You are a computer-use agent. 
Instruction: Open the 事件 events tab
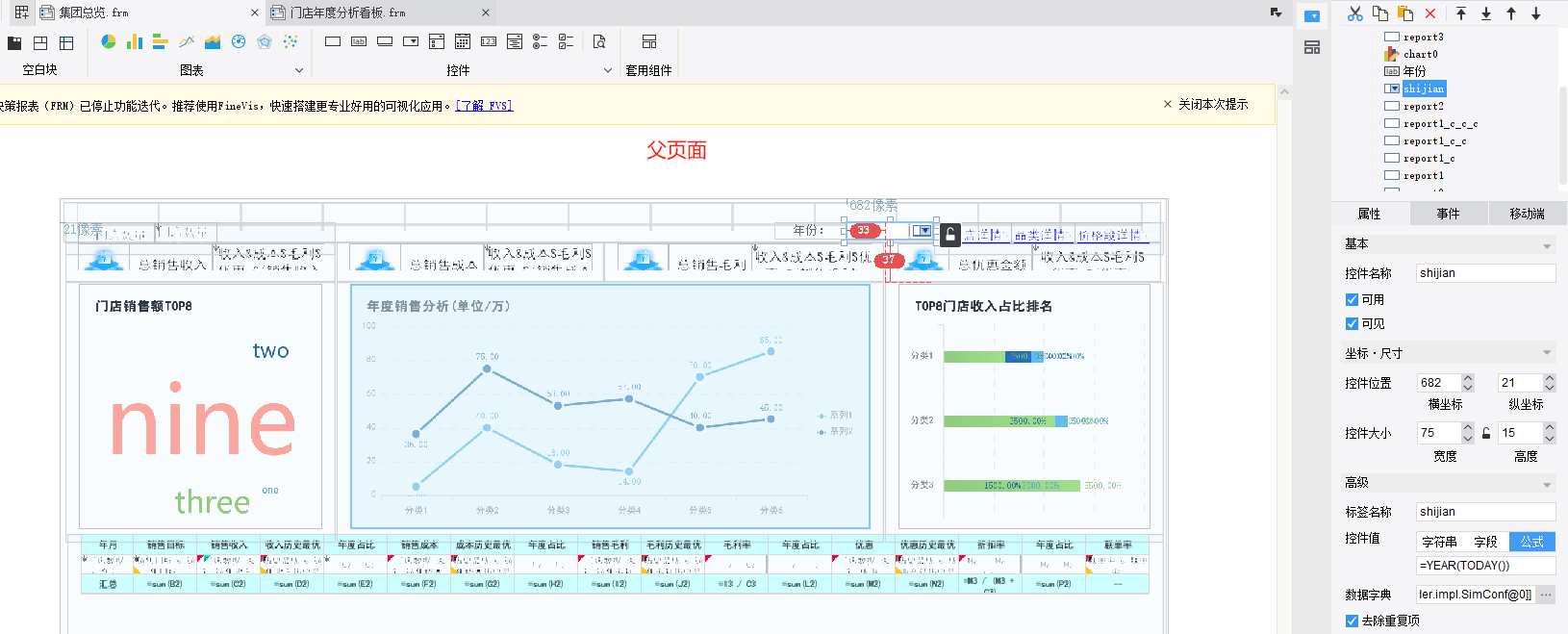click(1449, 214)
